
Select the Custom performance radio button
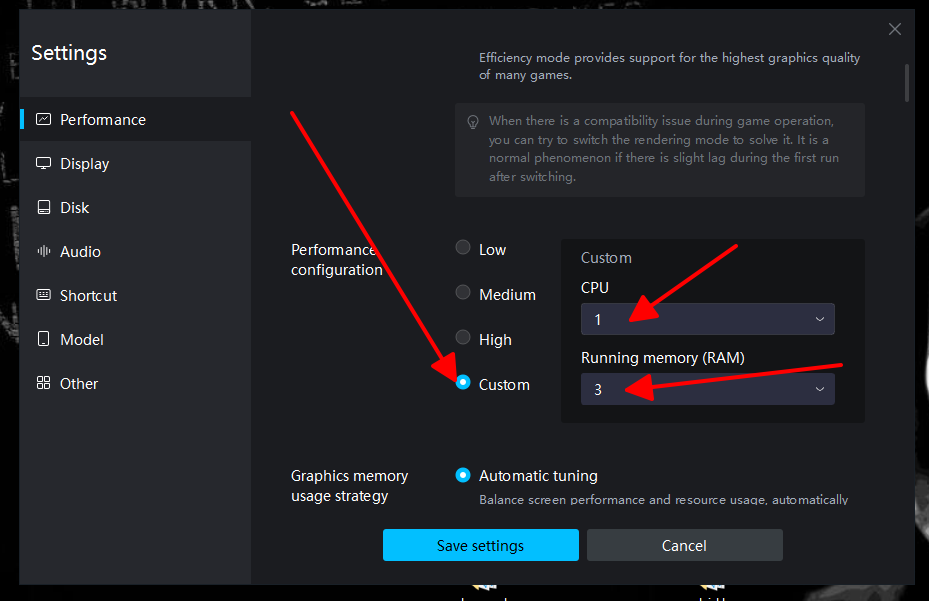(463, 382)
